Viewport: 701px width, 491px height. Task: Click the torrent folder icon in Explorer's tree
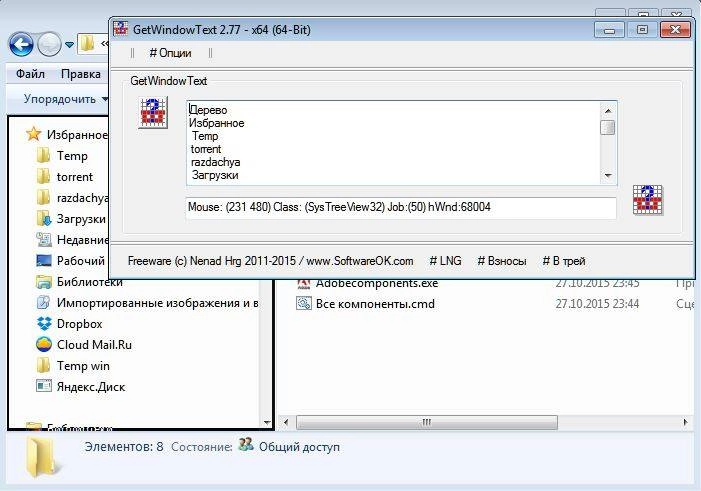(43, 176)
